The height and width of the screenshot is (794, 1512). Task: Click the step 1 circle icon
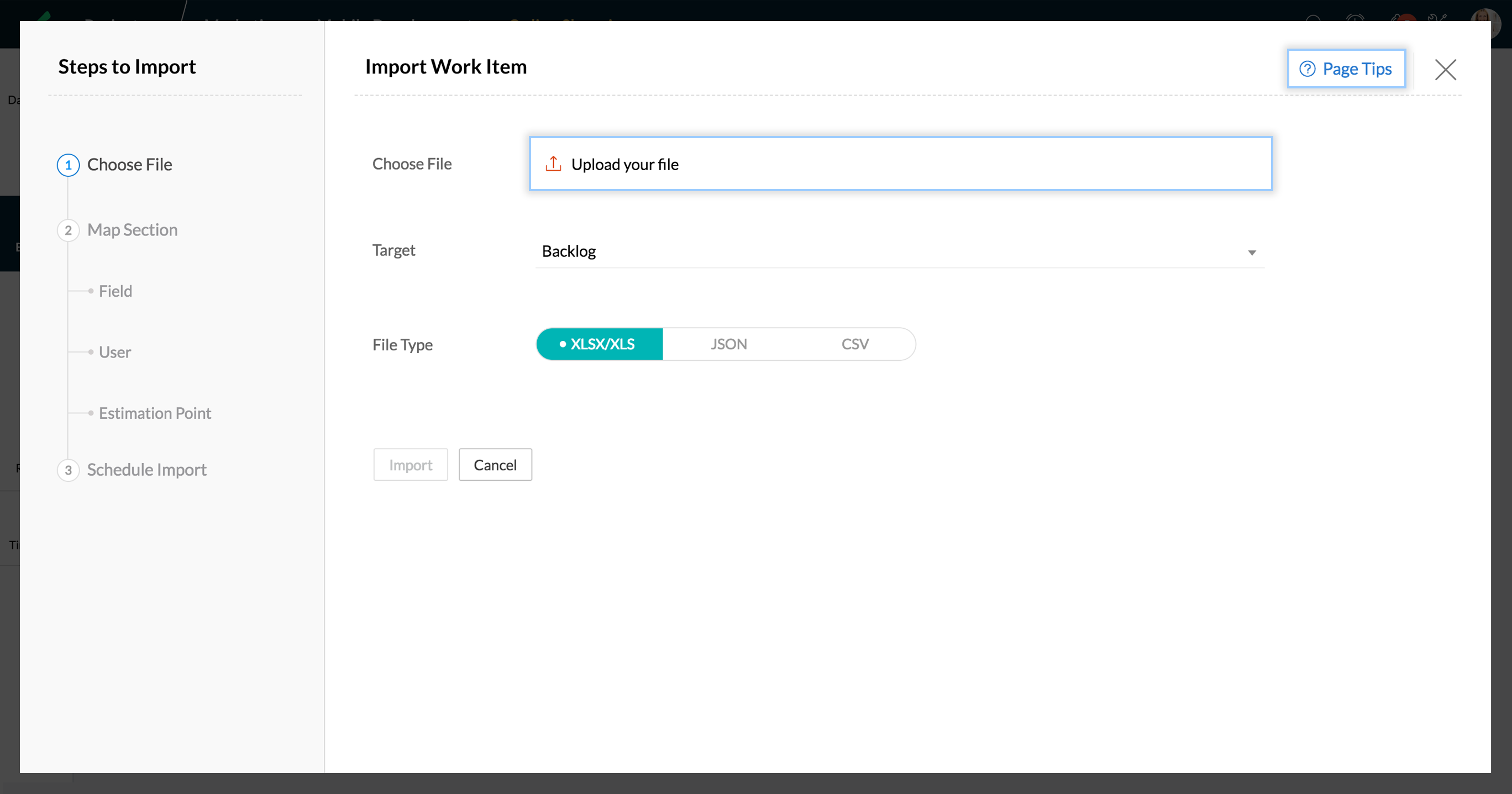68,165
